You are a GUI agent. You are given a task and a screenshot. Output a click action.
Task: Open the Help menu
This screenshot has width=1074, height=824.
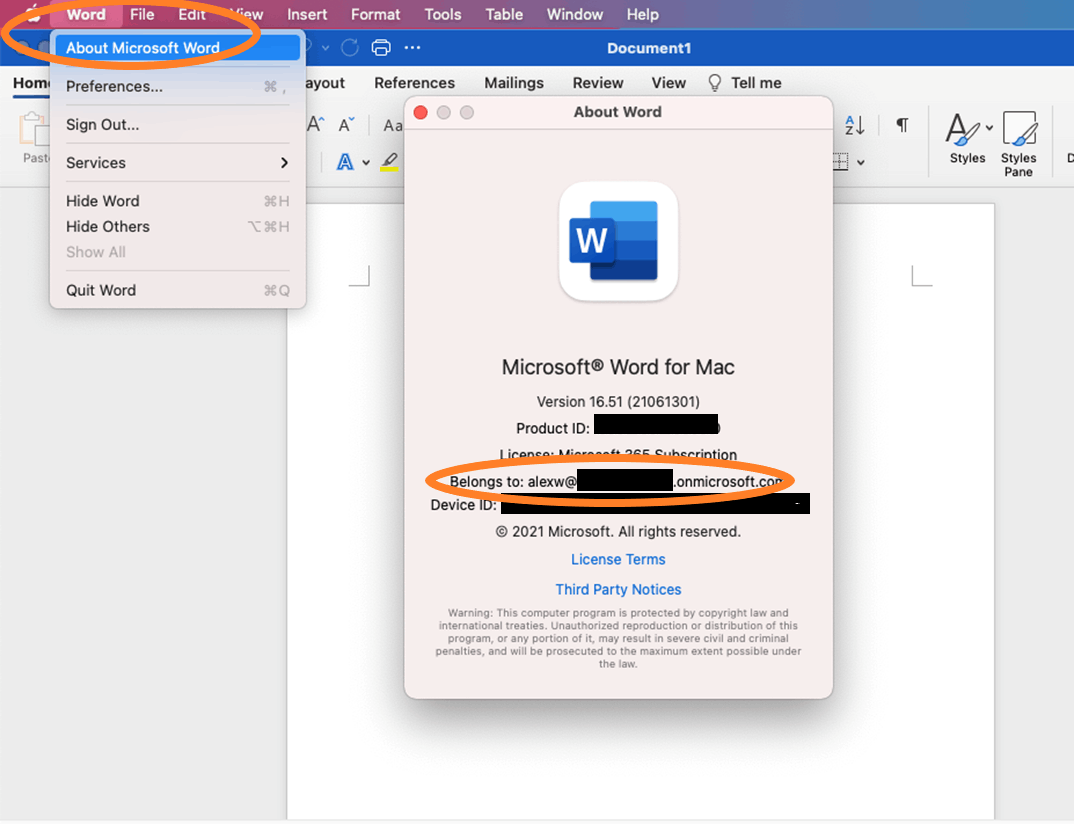(x=642, y=14)
